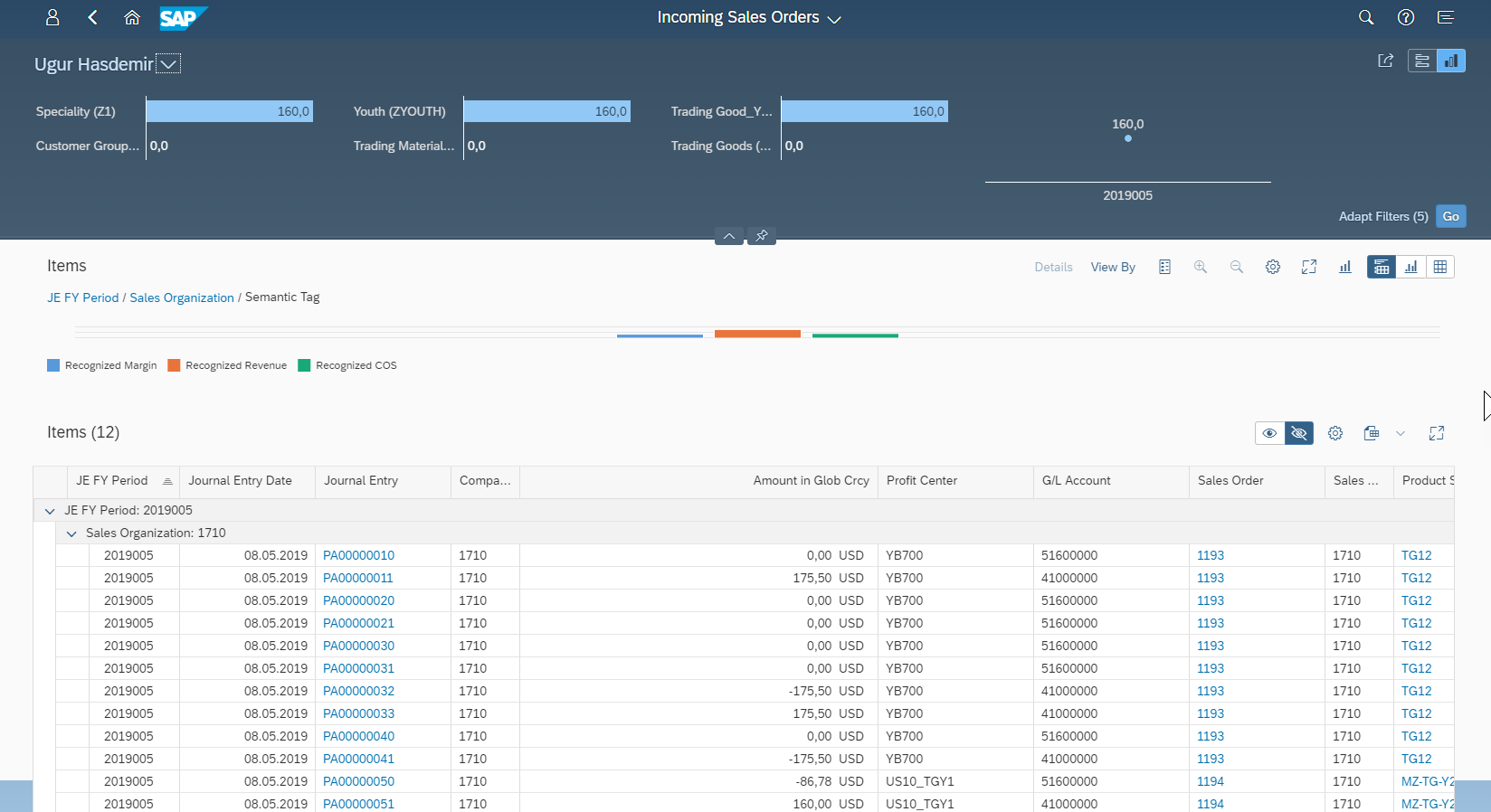The image size is (1491, 812).
Task: Show details with the eye icon
Action: tap(1270, 433)
